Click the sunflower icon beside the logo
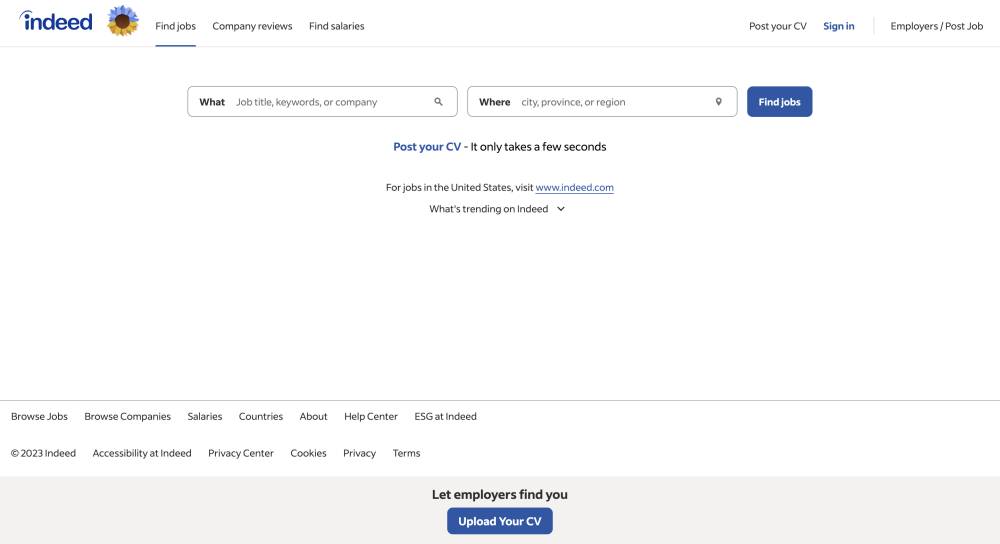This screenshot has width=1000, height=544. click(x=123, y=21)
